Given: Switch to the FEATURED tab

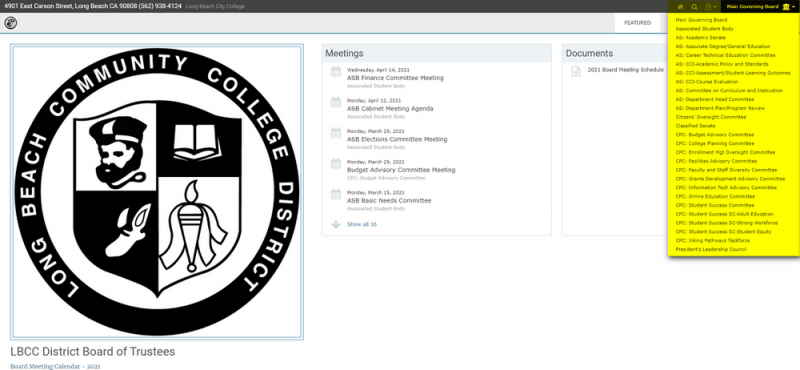Looking at the screenshot, I should click(637, 23).
